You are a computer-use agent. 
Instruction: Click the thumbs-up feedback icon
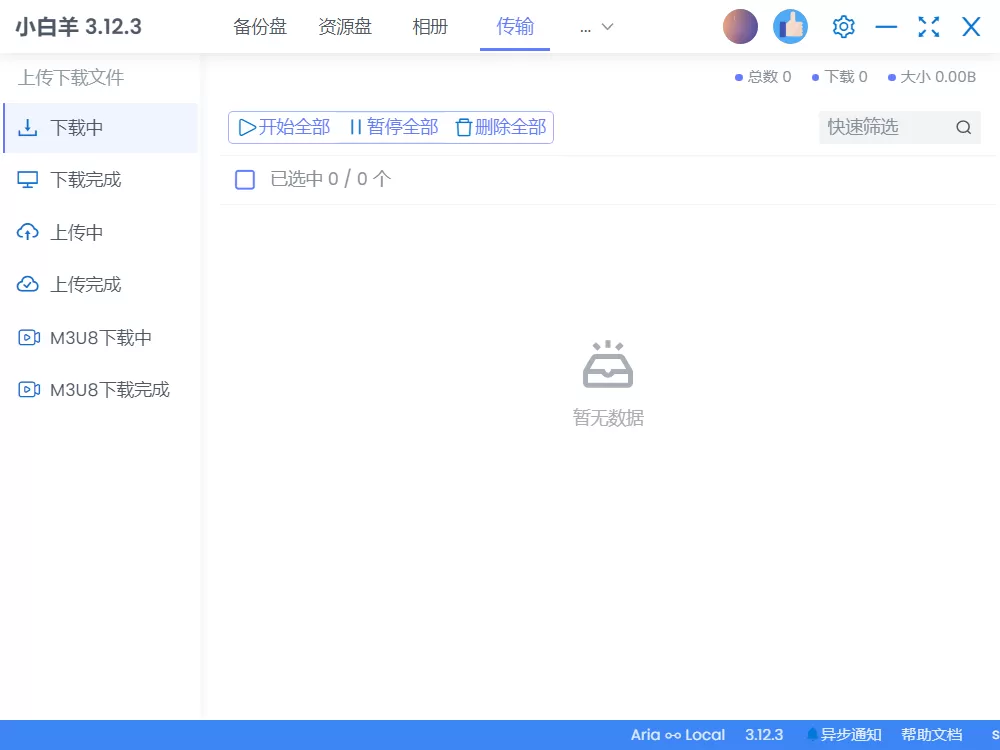(791, 27)
